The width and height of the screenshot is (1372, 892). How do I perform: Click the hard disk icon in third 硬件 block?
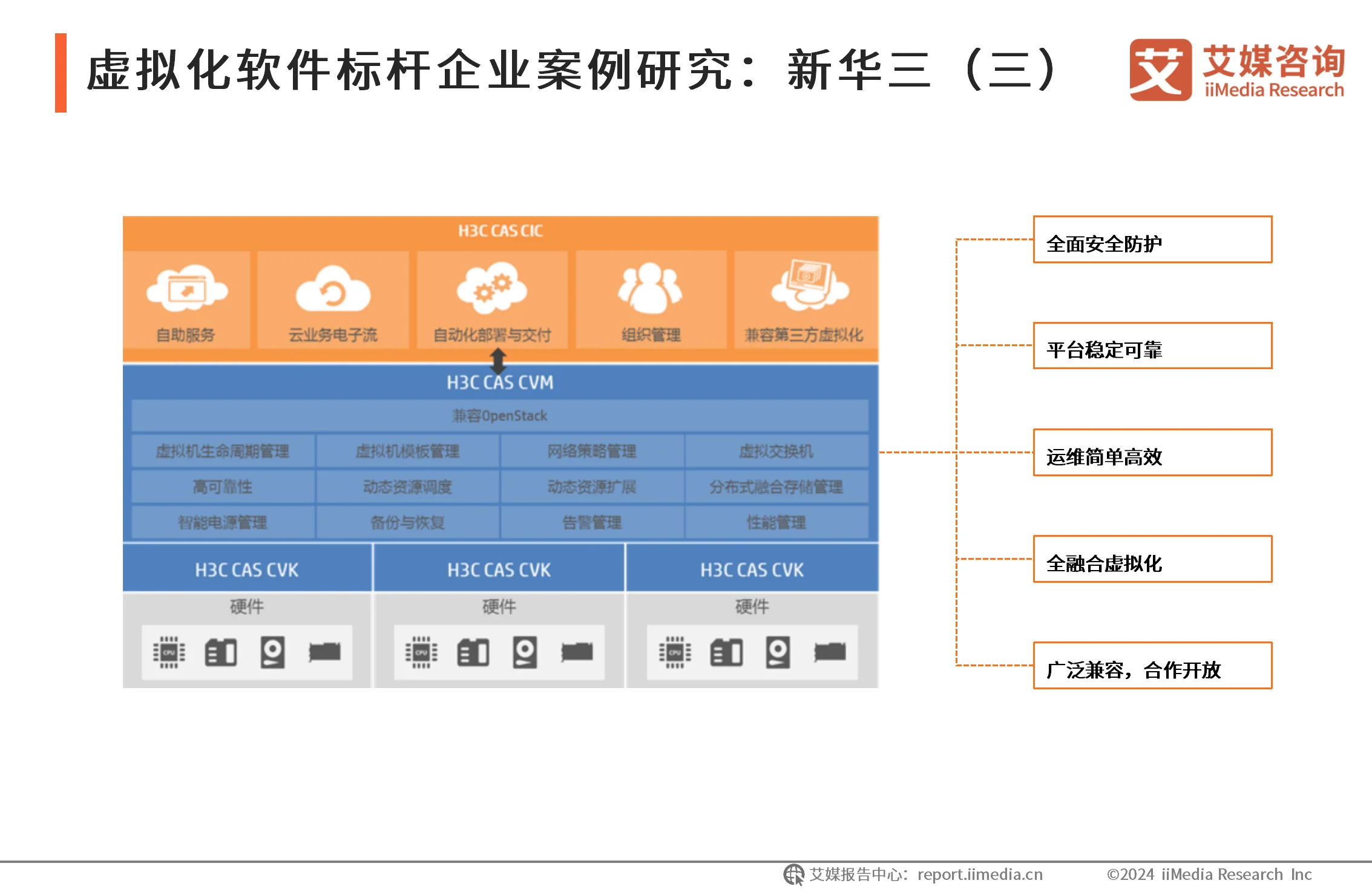tap(778, 652)
